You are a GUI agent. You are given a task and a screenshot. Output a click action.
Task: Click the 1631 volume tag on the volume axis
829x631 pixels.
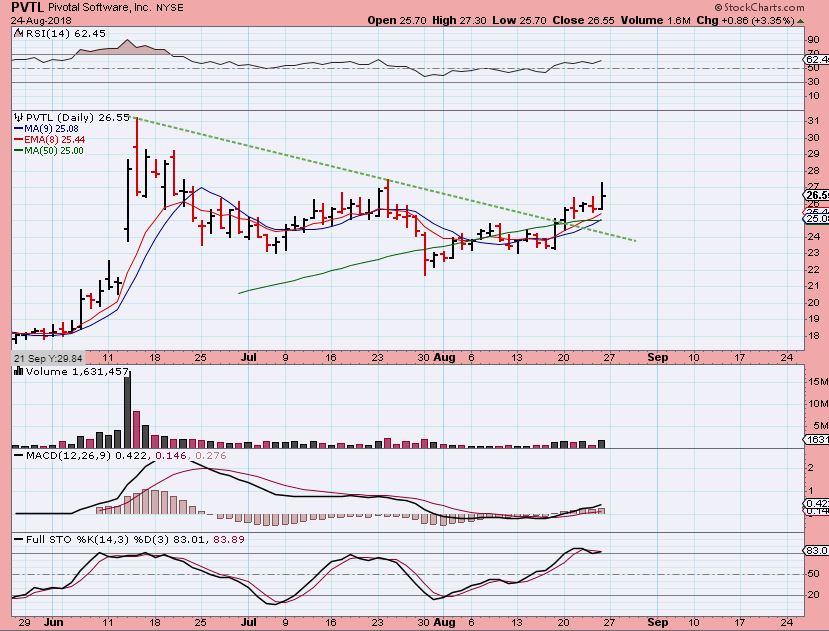tap(816, 440)
